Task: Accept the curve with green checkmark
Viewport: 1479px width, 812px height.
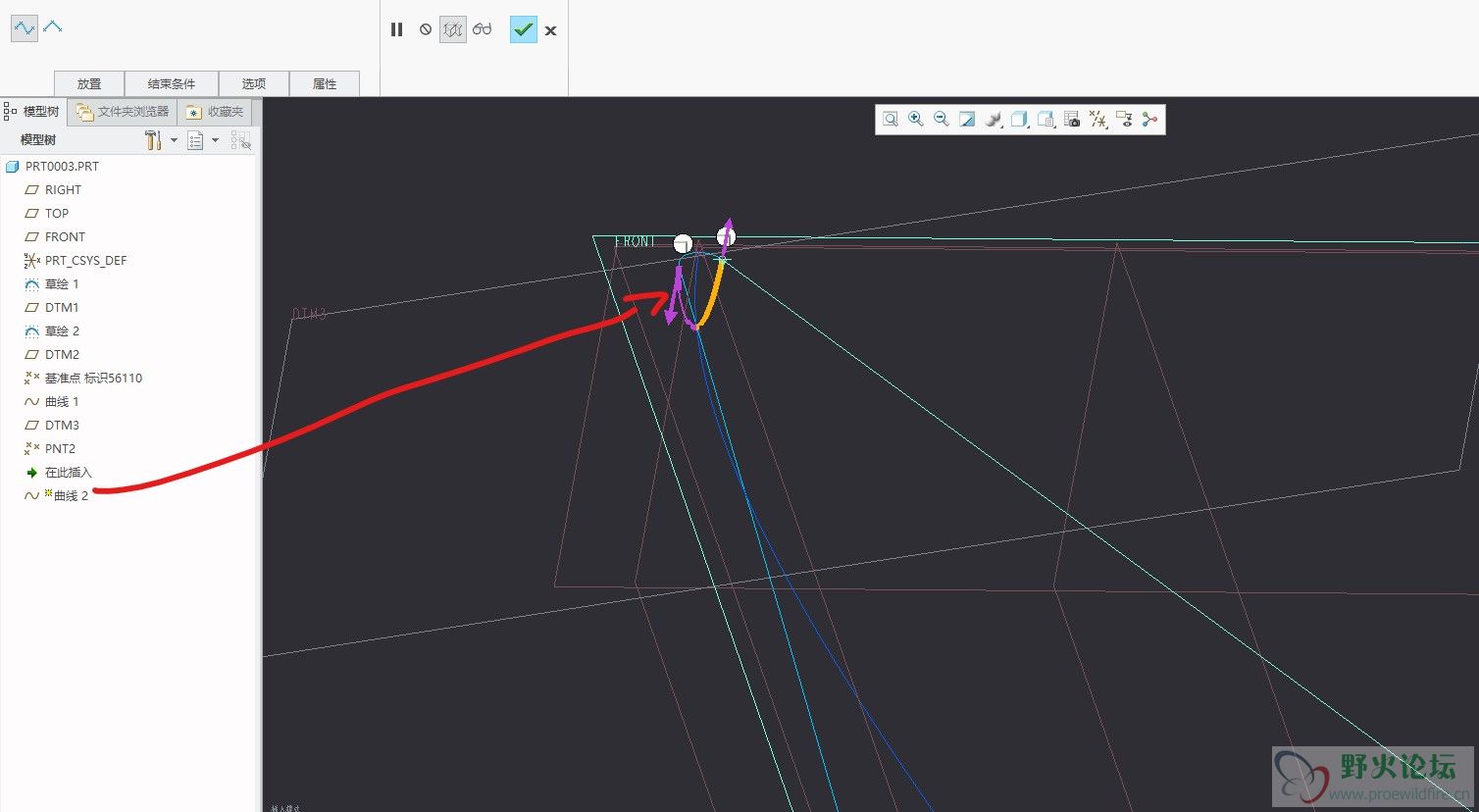Action: [x=523, y=29]
